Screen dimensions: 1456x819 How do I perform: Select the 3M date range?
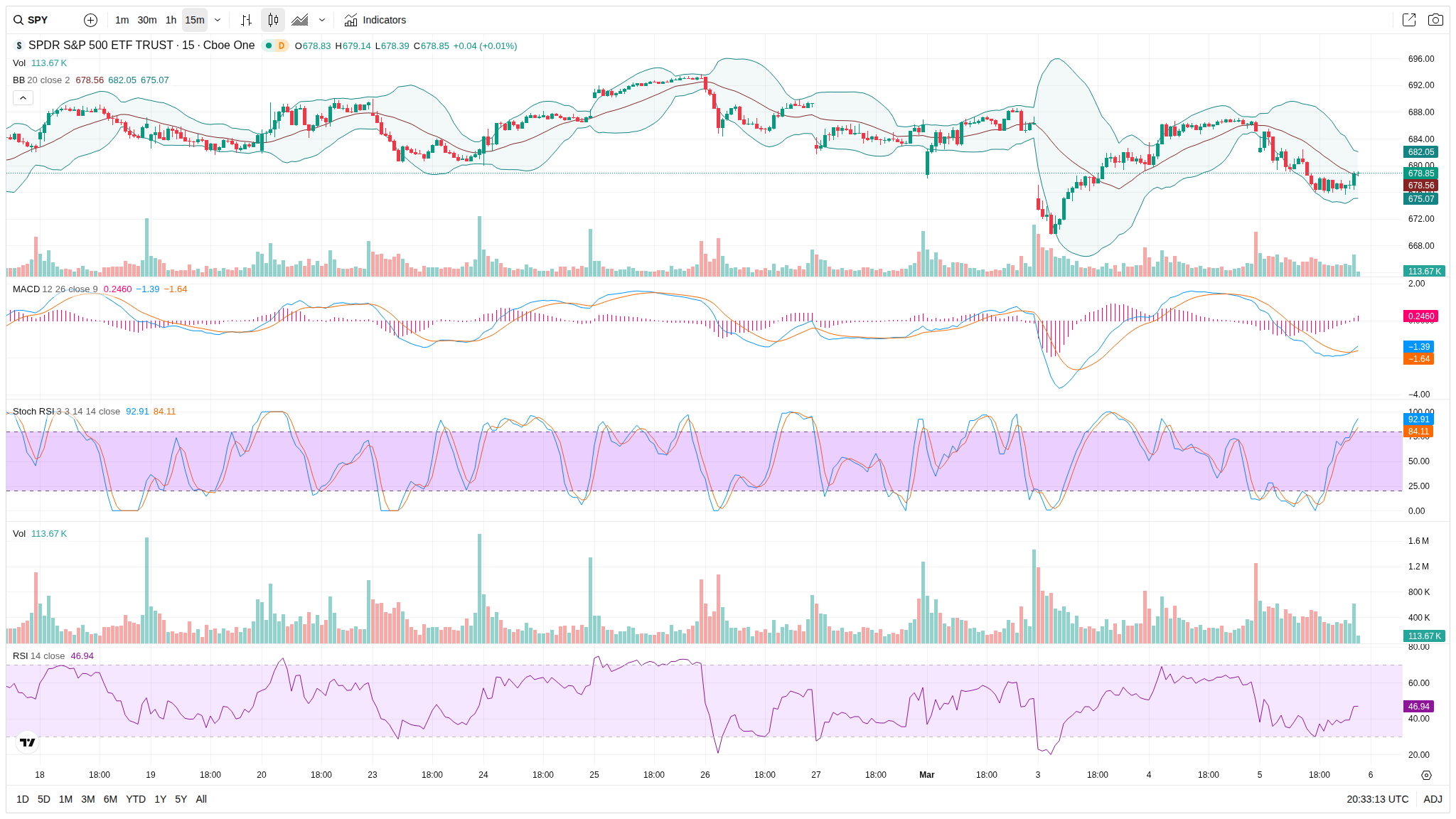click(87, 799)
